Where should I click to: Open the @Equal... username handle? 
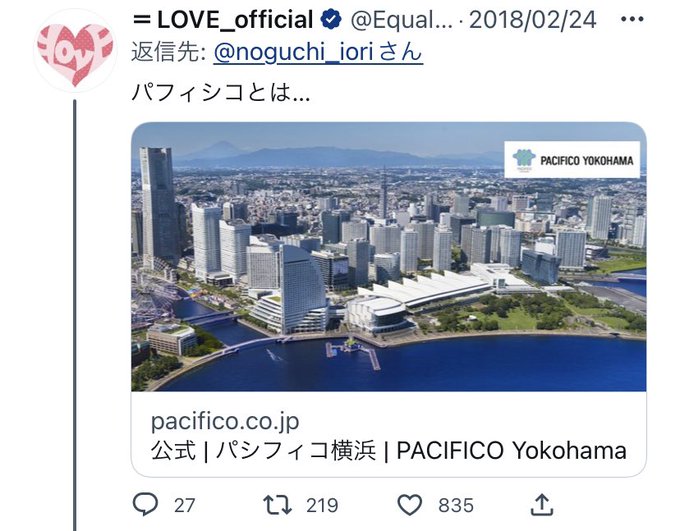(402, 20)
